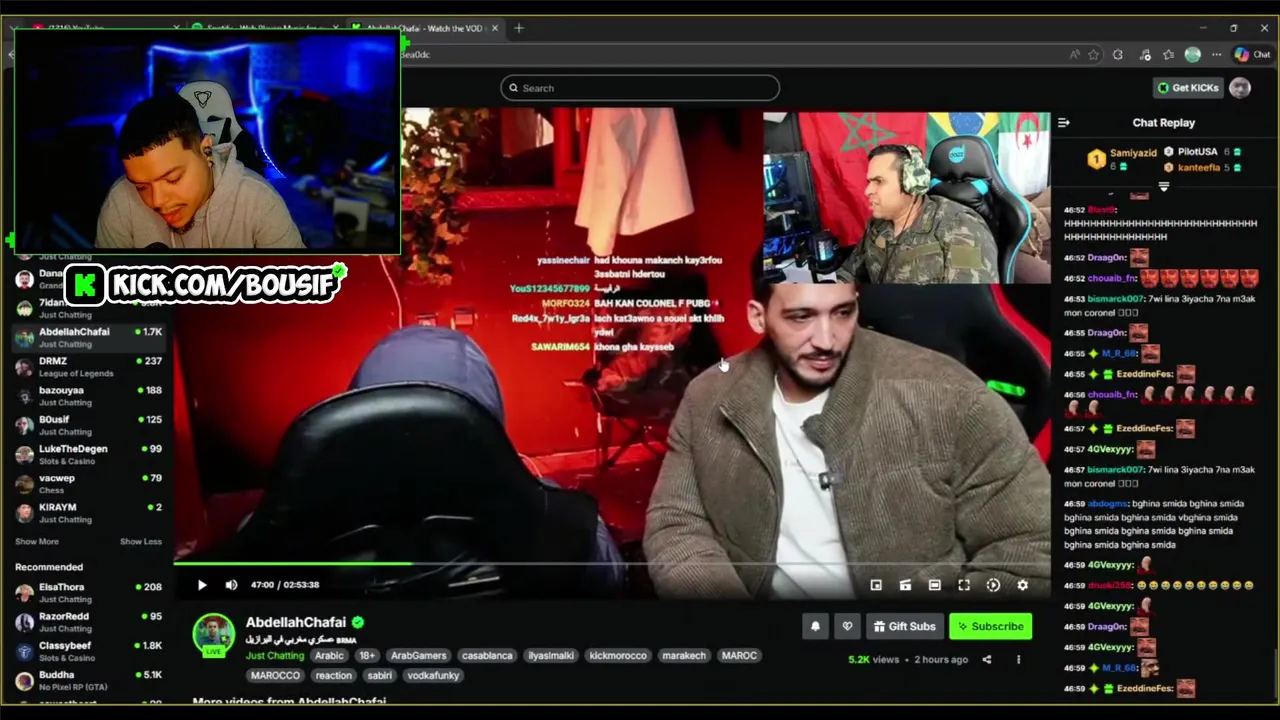This screenshot has height=720, width=1280.
Task: Click the Gift Subs button
Action: pos(904,626)
